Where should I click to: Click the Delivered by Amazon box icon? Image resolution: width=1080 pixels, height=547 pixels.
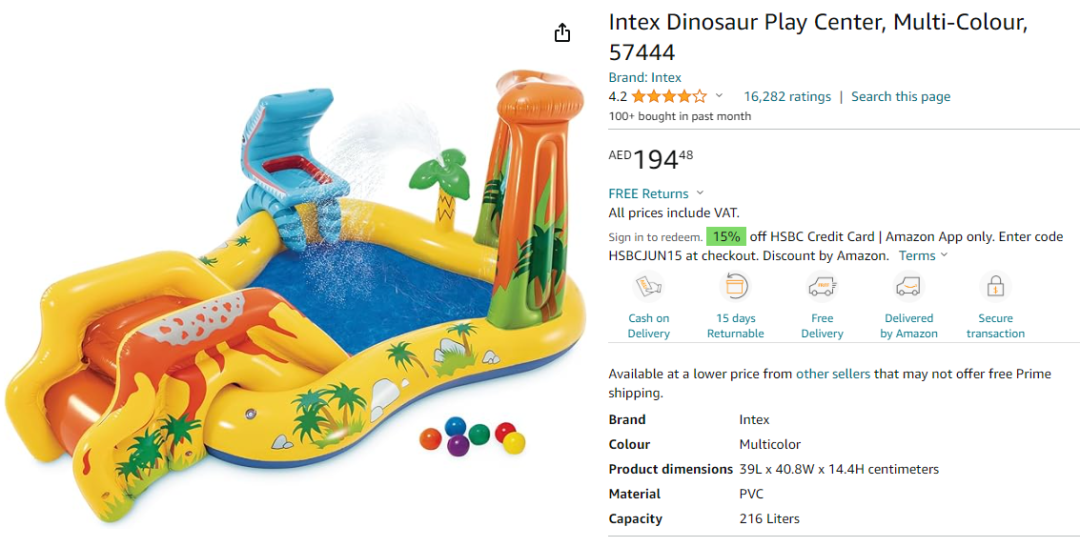908,287
